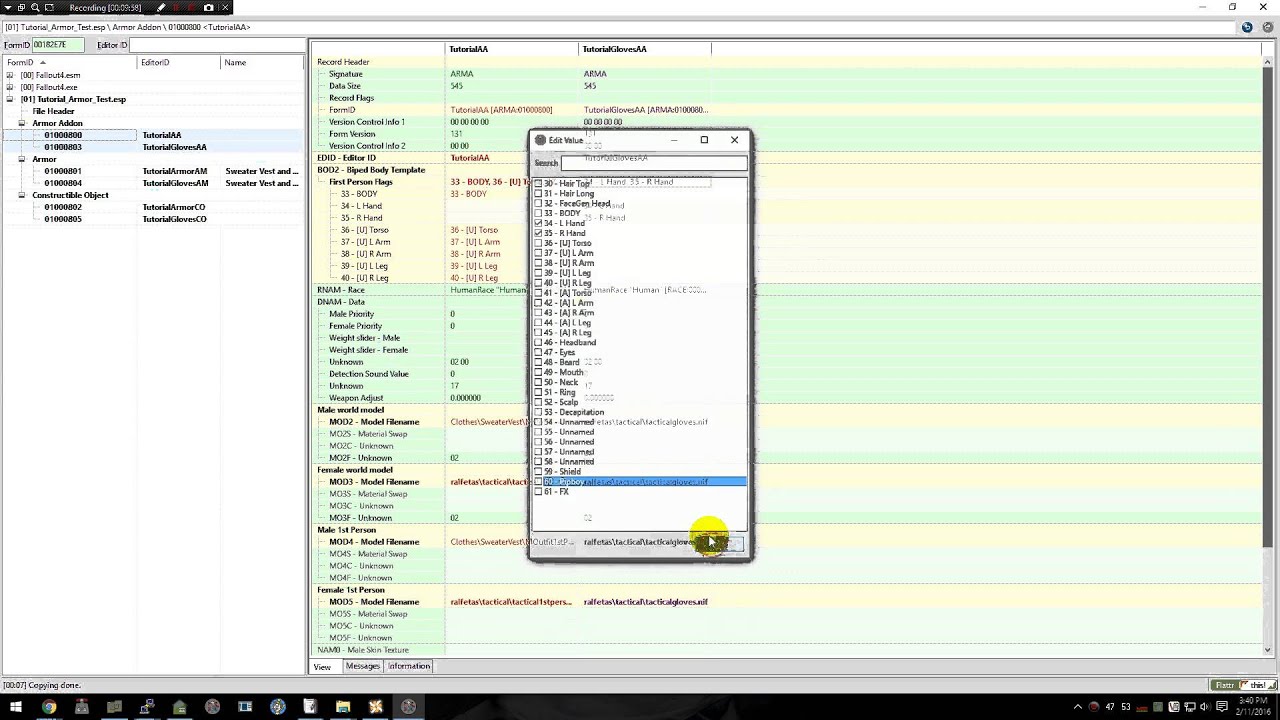Toggle 59 - Shield checkbox

(538, 471)
